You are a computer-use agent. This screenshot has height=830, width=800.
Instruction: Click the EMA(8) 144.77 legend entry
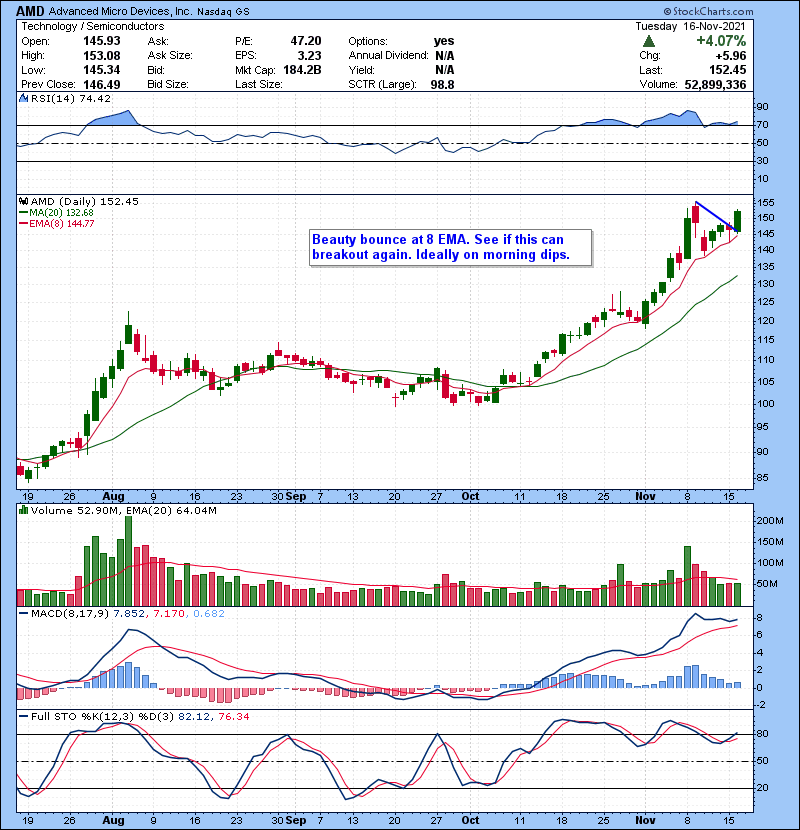point(56,223)
